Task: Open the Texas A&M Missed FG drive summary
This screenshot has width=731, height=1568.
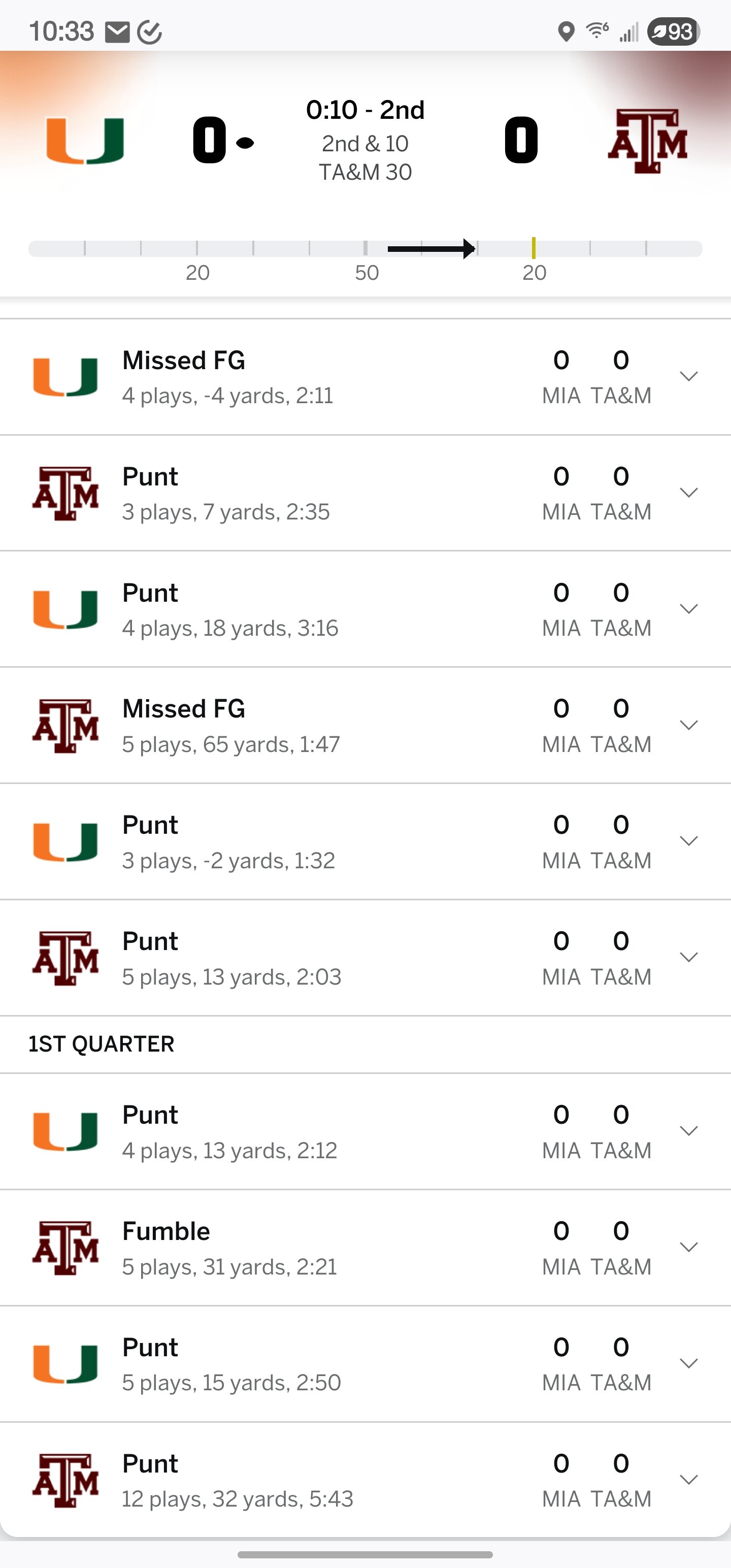Action: coord(231,726)
